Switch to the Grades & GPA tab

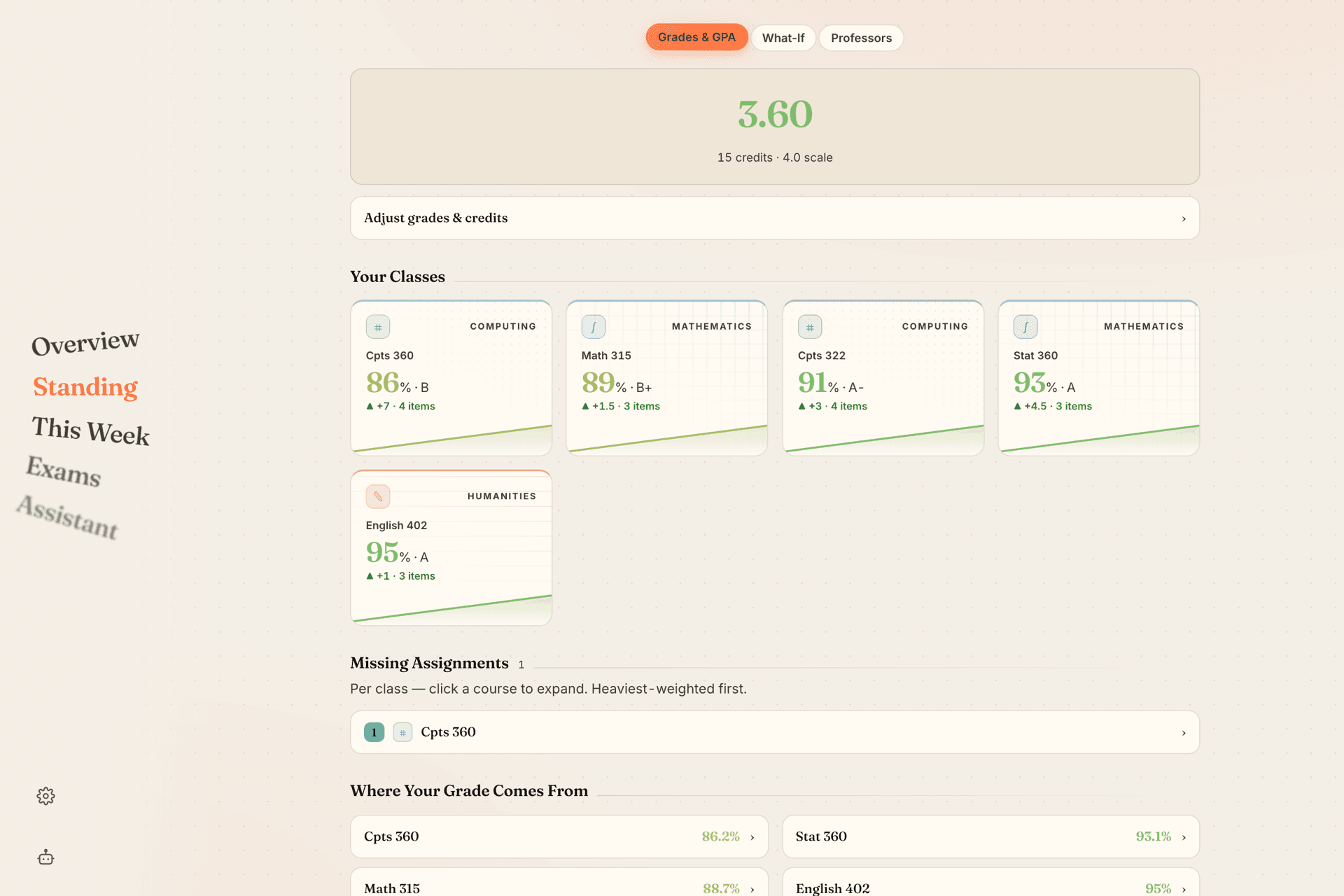pyautogui.click(x=696, y=37)
